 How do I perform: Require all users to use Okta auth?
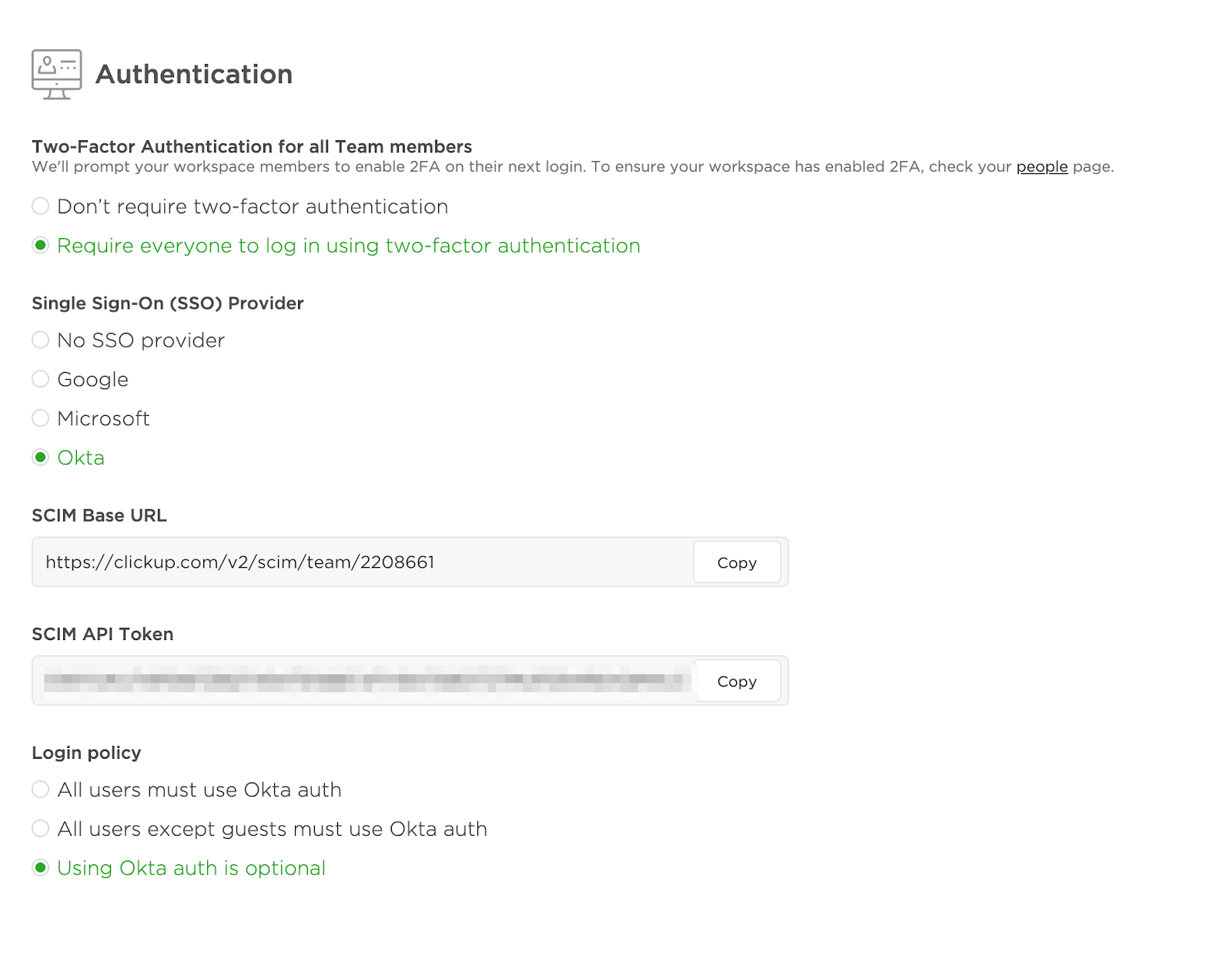(x=40, y=790)
